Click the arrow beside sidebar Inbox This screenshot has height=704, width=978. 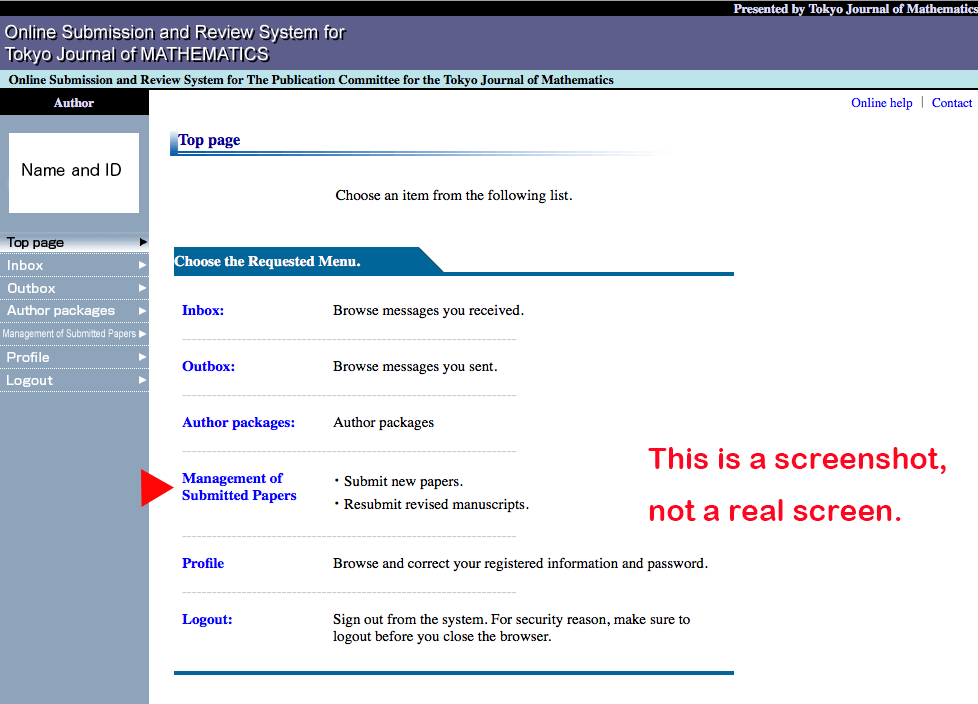point(142,265)
